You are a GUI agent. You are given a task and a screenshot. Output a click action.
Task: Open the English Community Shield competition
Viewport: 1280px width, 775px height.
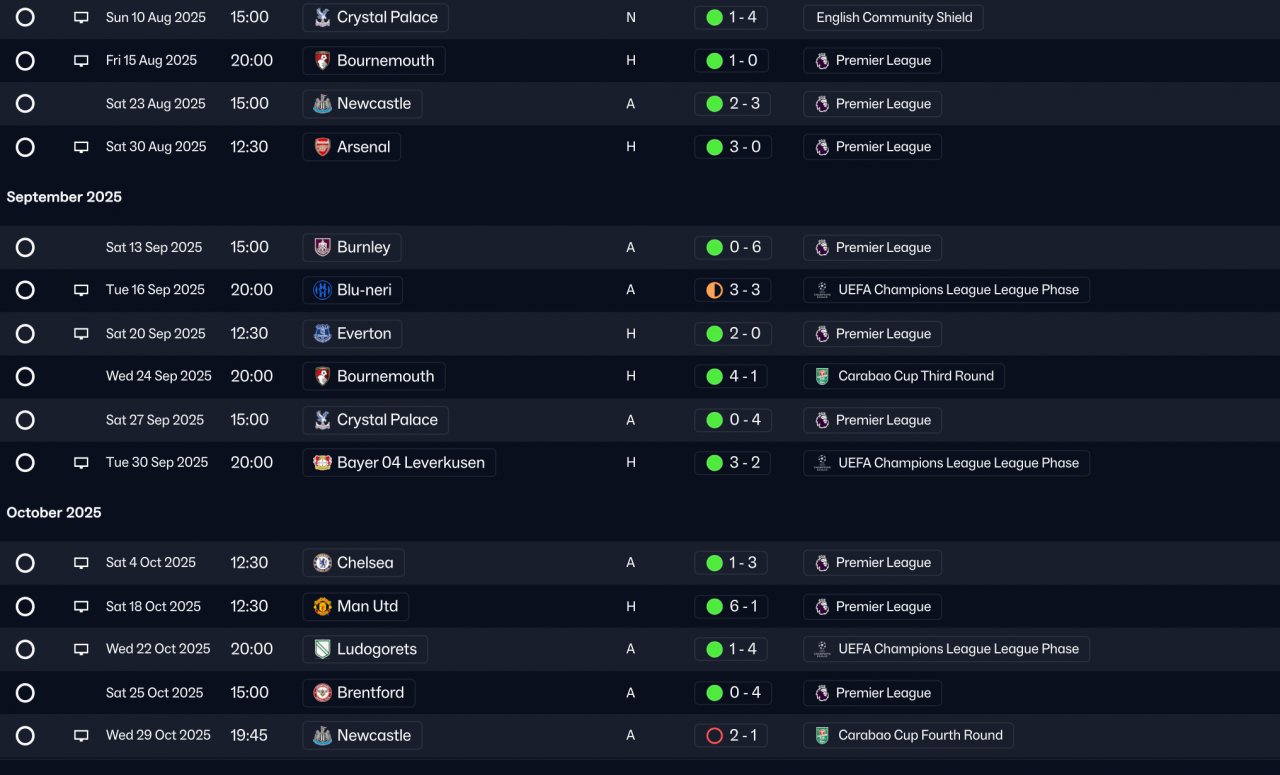coord(893,17)
